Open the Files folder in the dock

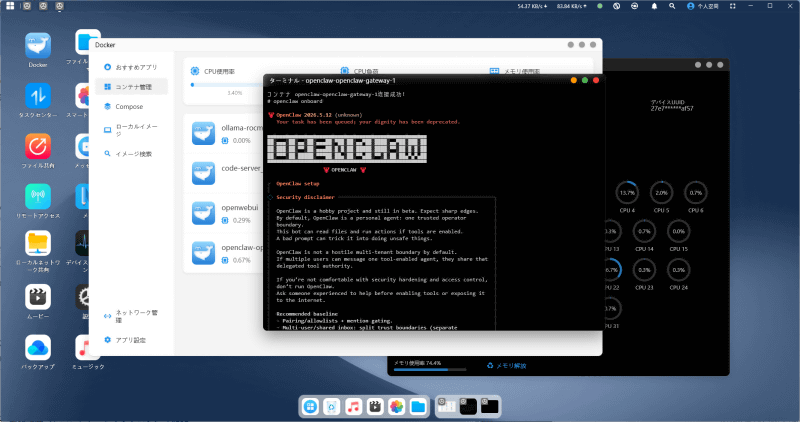point(418,407)
